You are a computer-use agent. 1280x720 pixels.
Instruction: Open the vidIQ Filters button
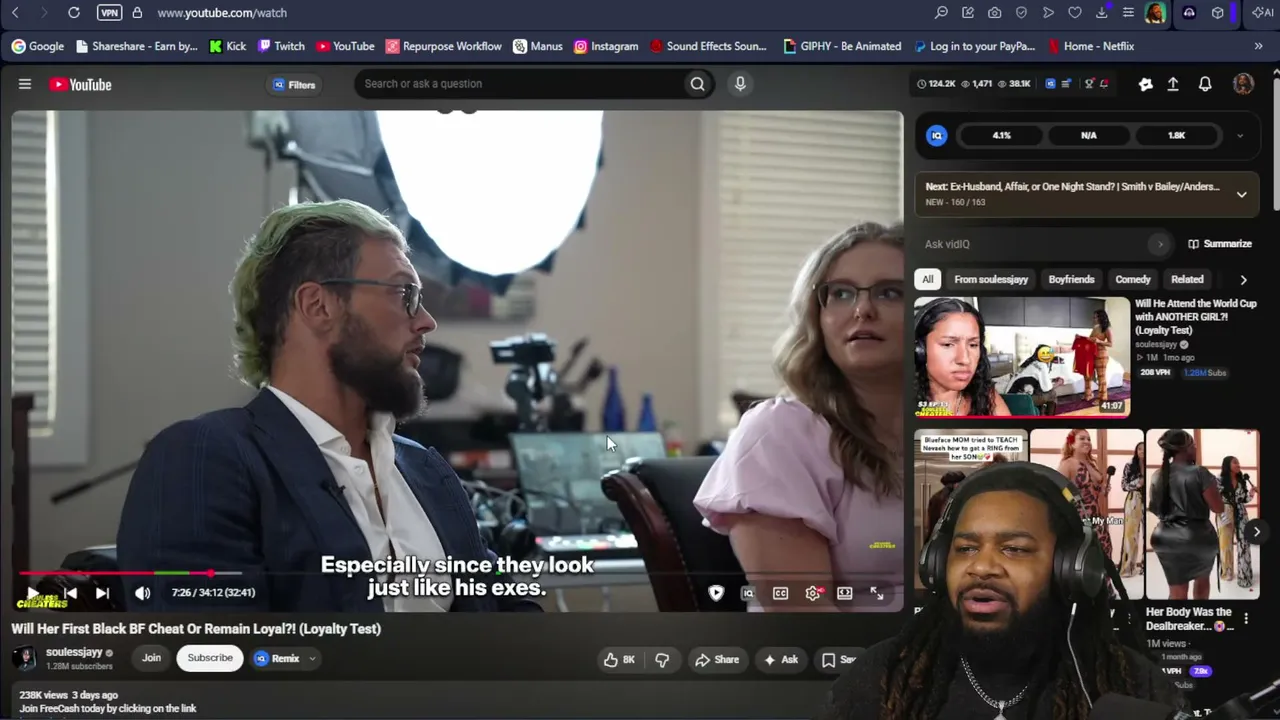294,85
